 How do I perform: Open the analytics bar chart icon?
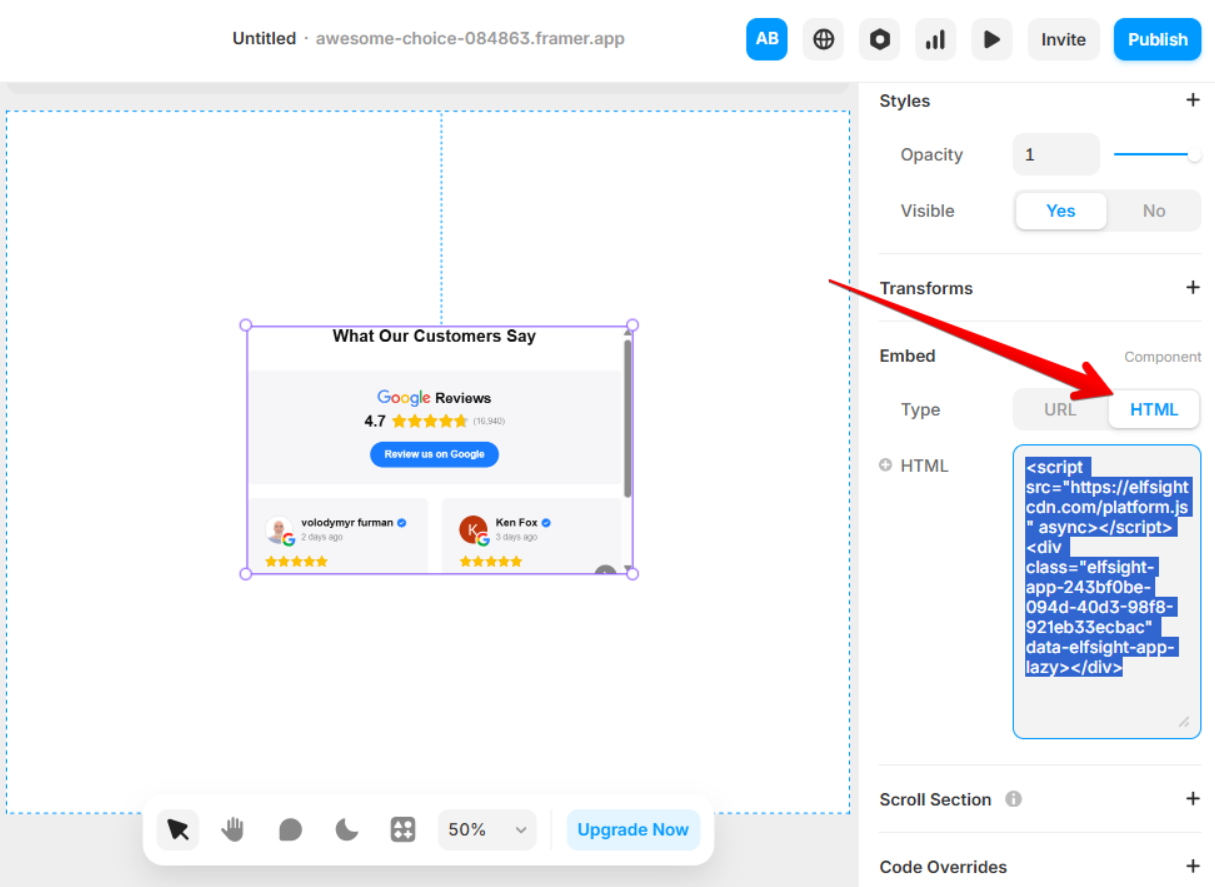coord(935,39)
